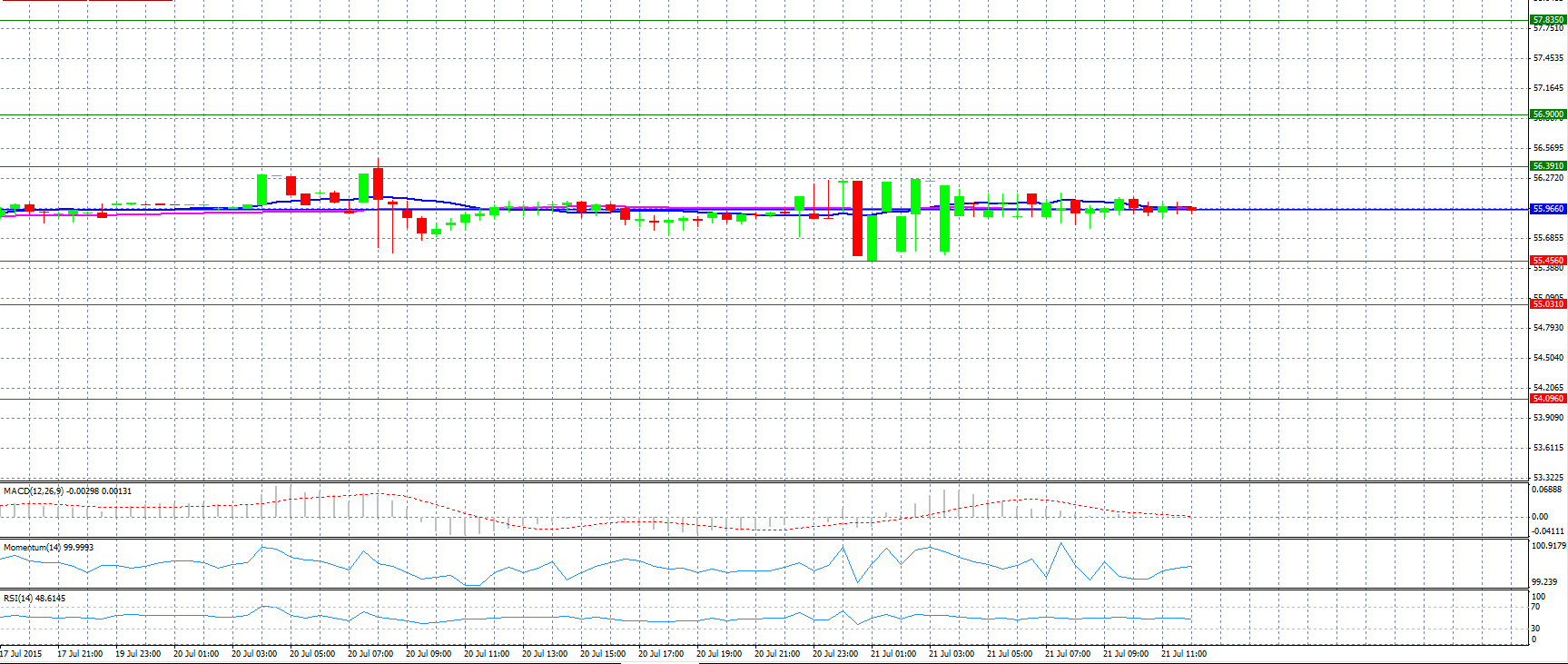Select the 20 Jul 03:00 time label
1568x664 pixels.
coord(254,653)
